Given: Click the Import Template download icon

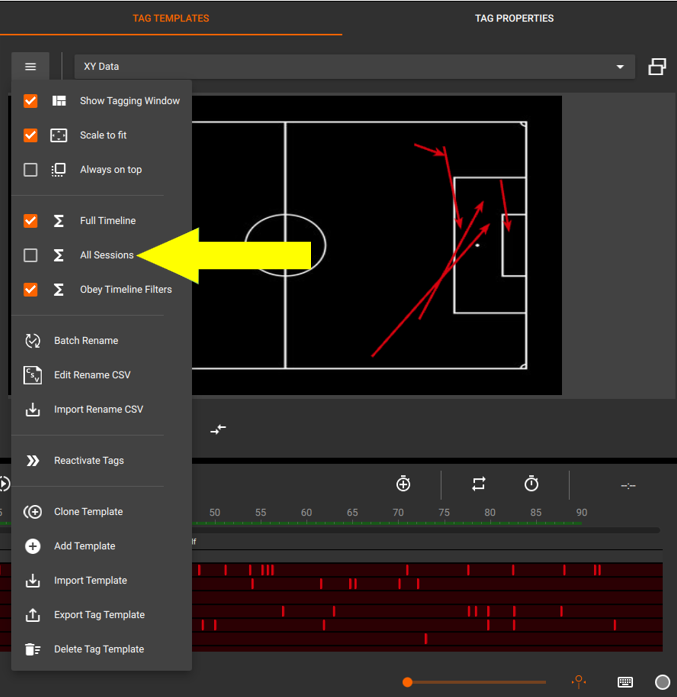Looking at the screenshot, I should 32,581.
